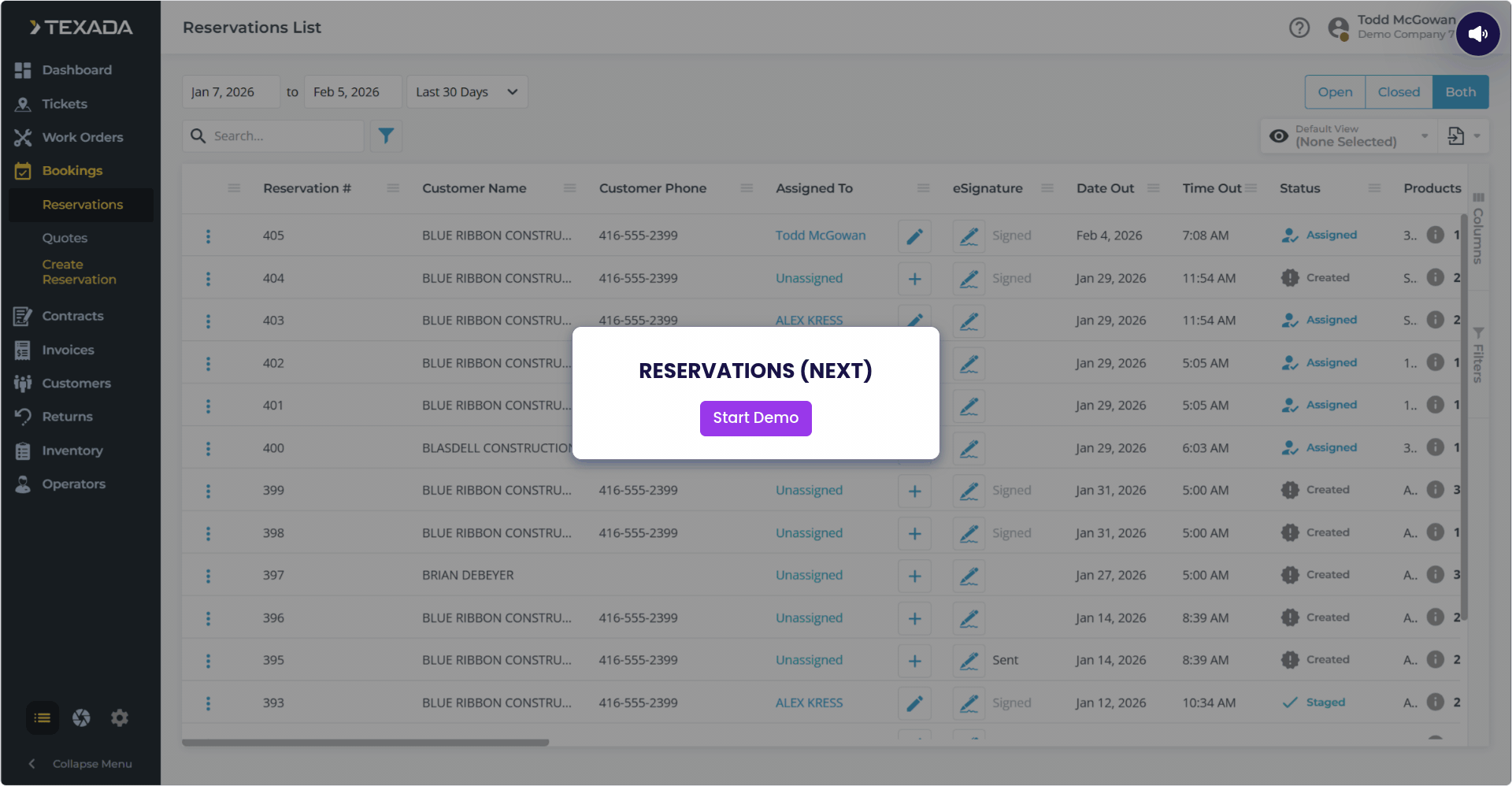Open row actions for reservation 393

(x=208, y=703)
